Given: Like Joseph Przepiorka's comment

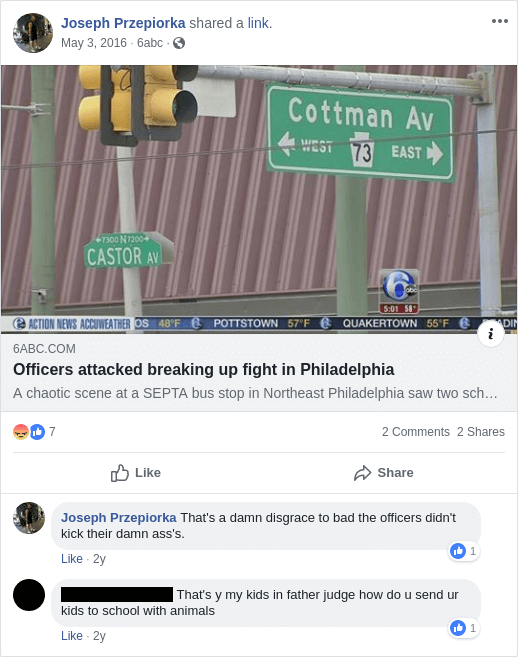Looking at the screenshot, I should 72,559.
